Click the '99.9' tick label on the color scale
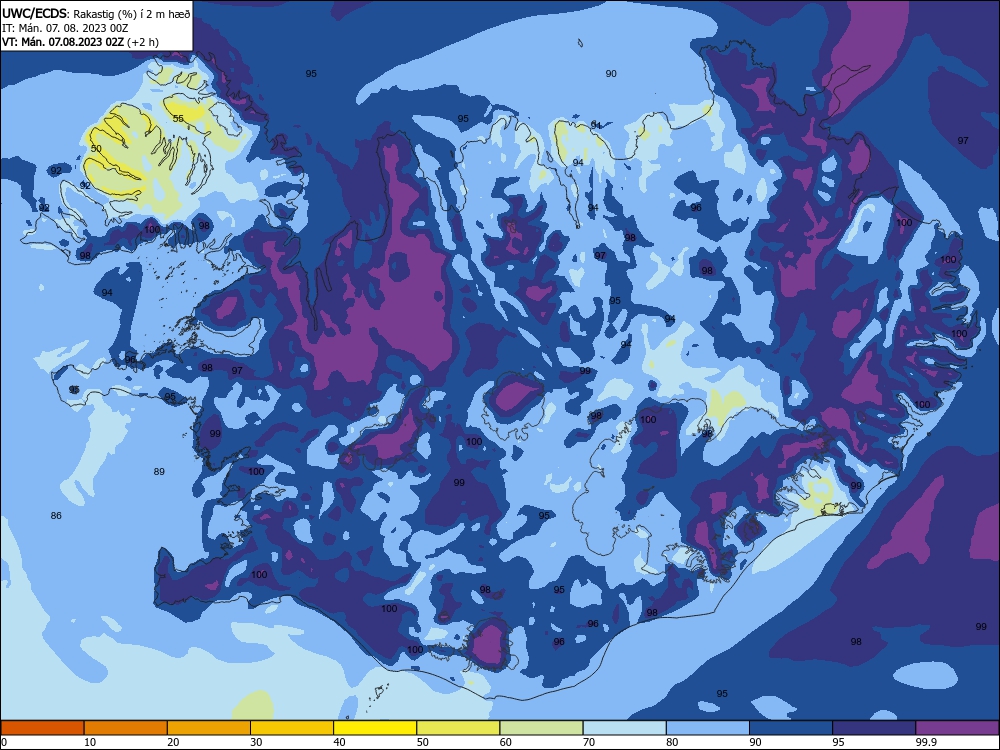 click(x=927, y=742)
